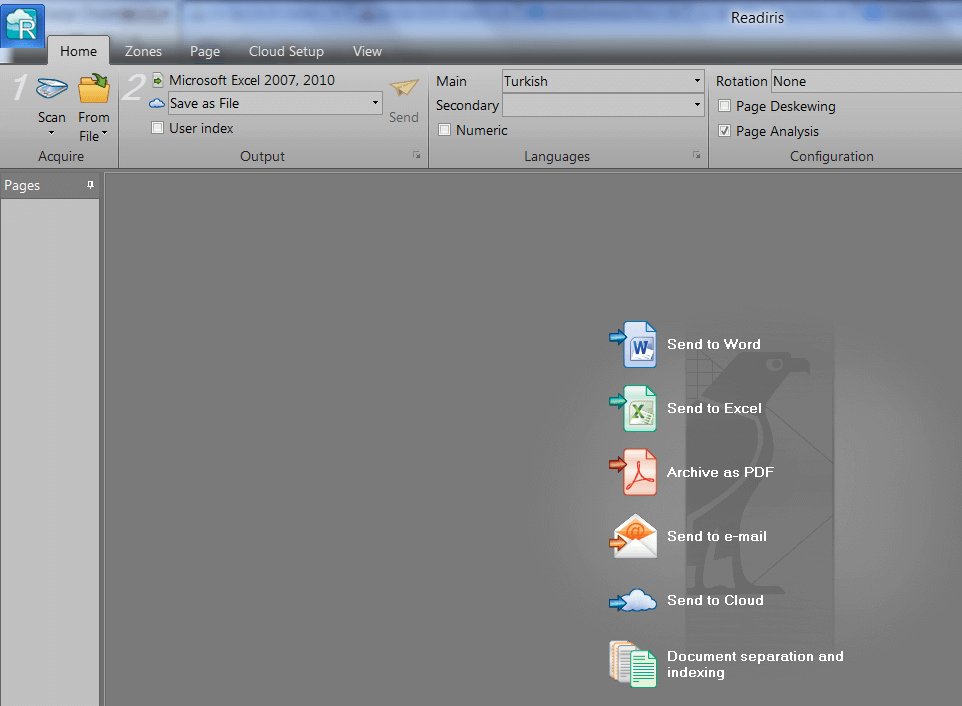Viewport: 962px width, 706px height.
Task: Click the Scan scanner icon
Action: coord(52,88)
